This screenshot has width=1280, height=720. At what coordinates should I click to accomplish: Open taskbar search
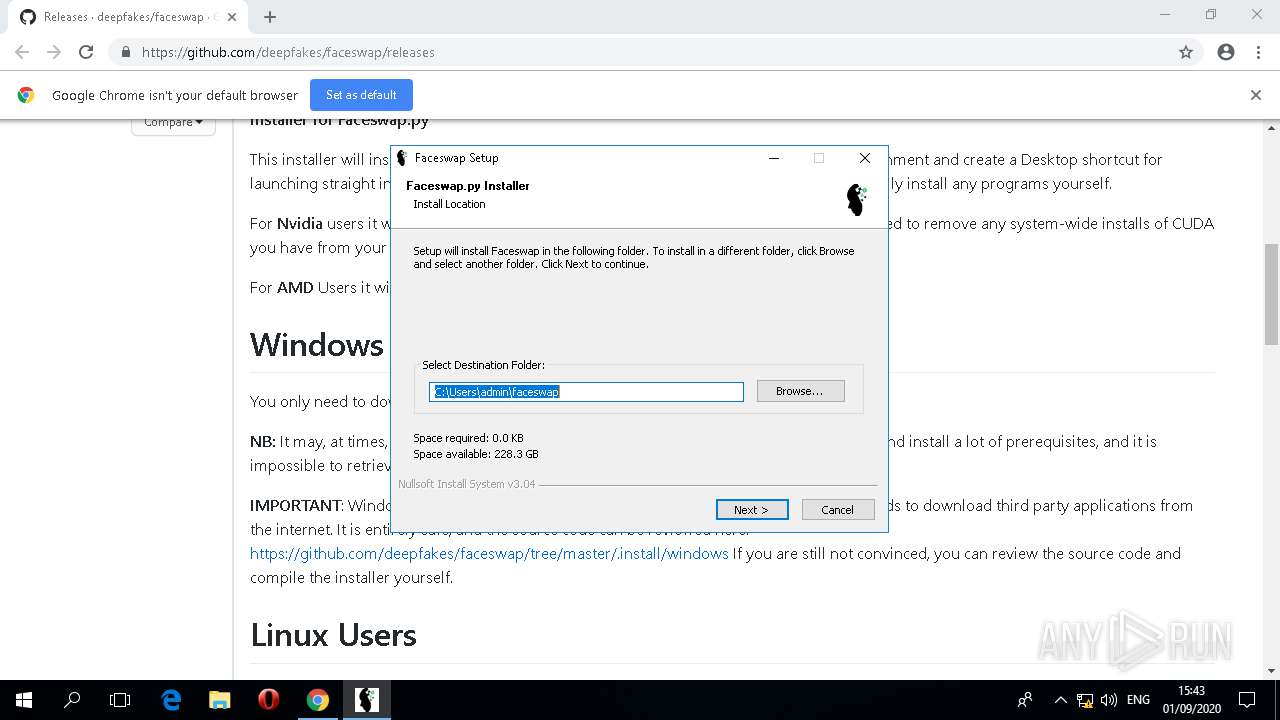pos(72,700)
